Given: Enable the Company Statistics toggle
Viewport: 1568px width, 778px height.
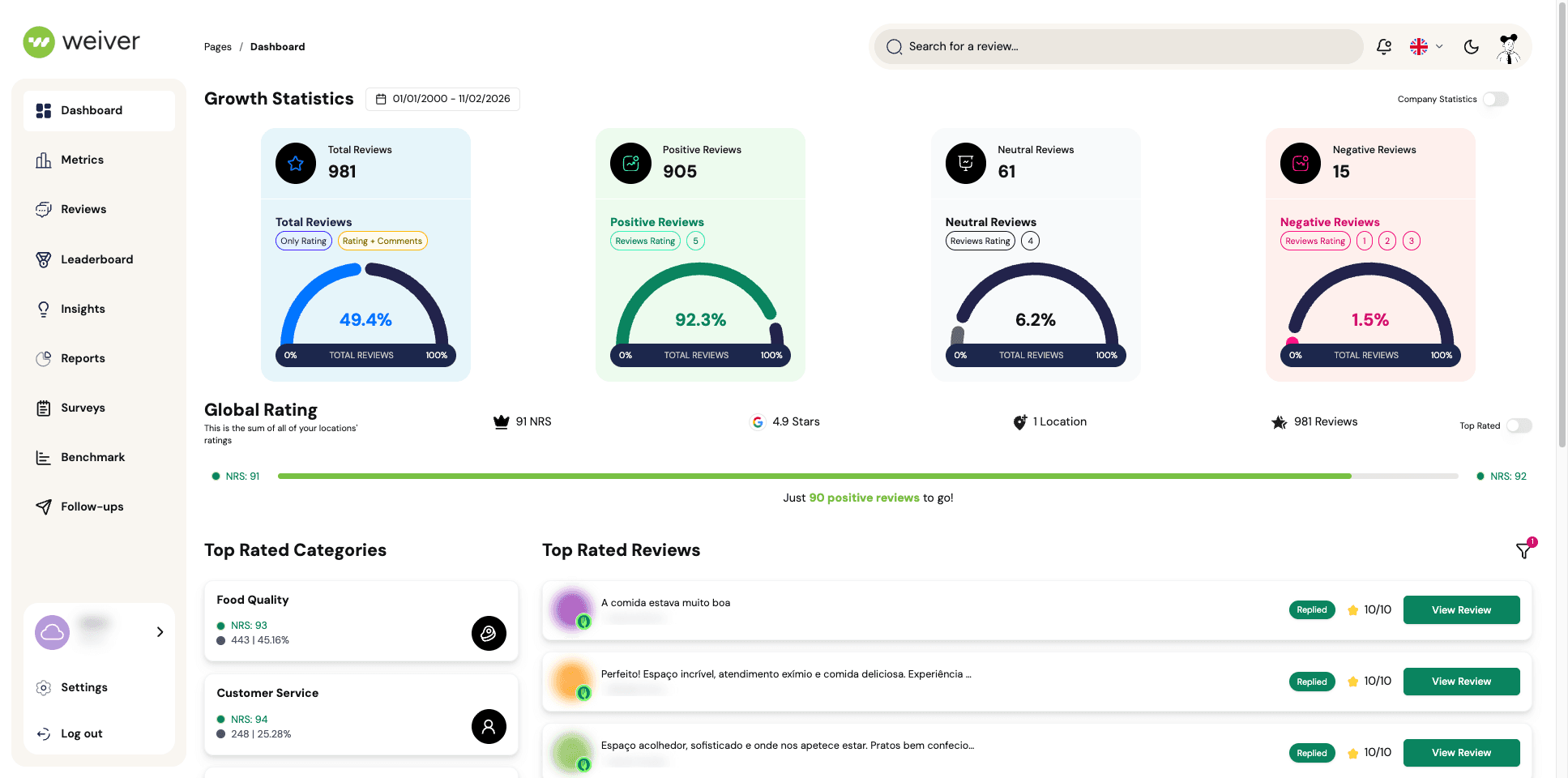Looking at the screenshot, I should (1495, 99).
